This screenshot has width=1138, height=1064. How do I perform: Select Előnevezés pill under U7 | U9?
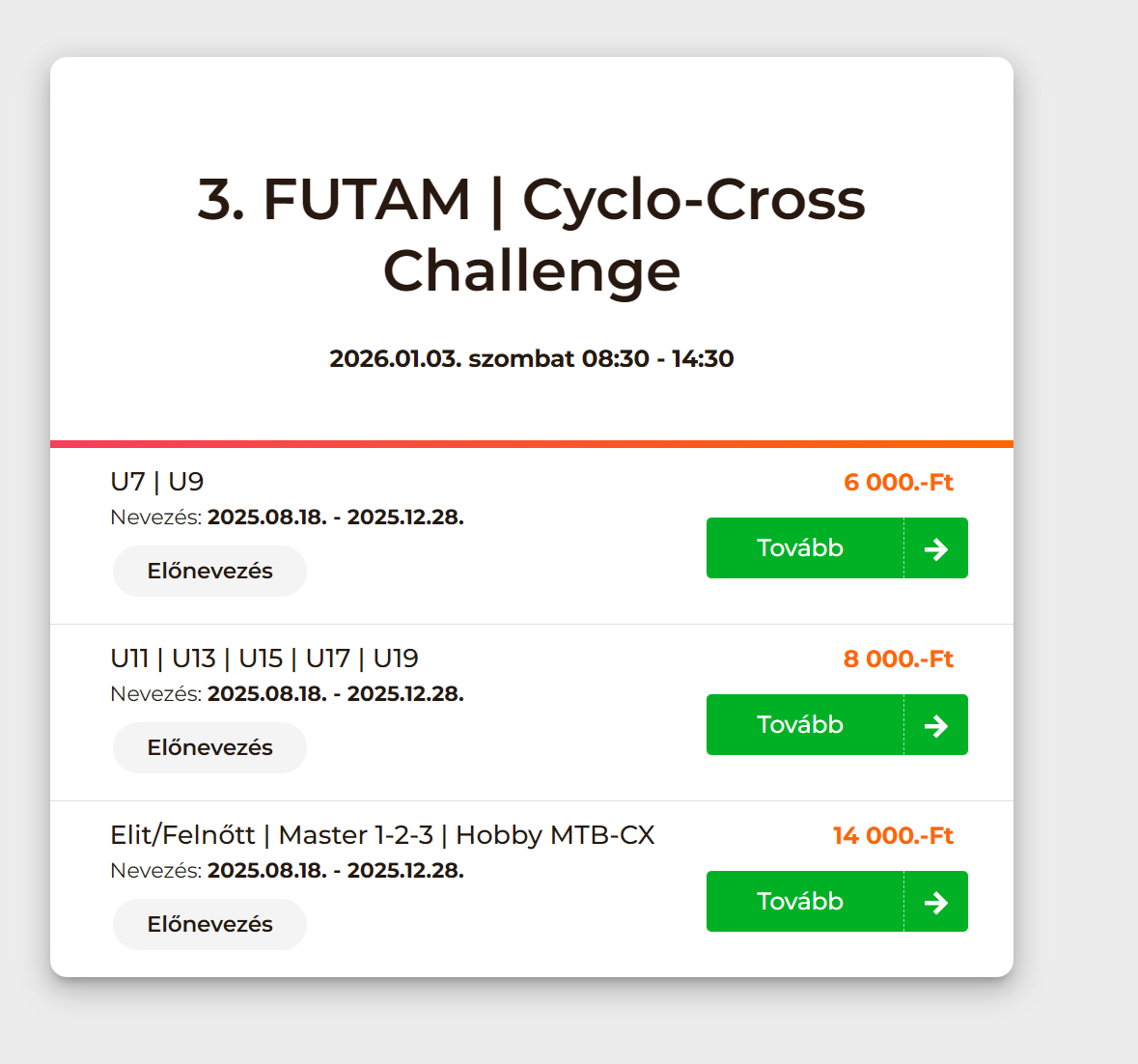click(209, 571)
